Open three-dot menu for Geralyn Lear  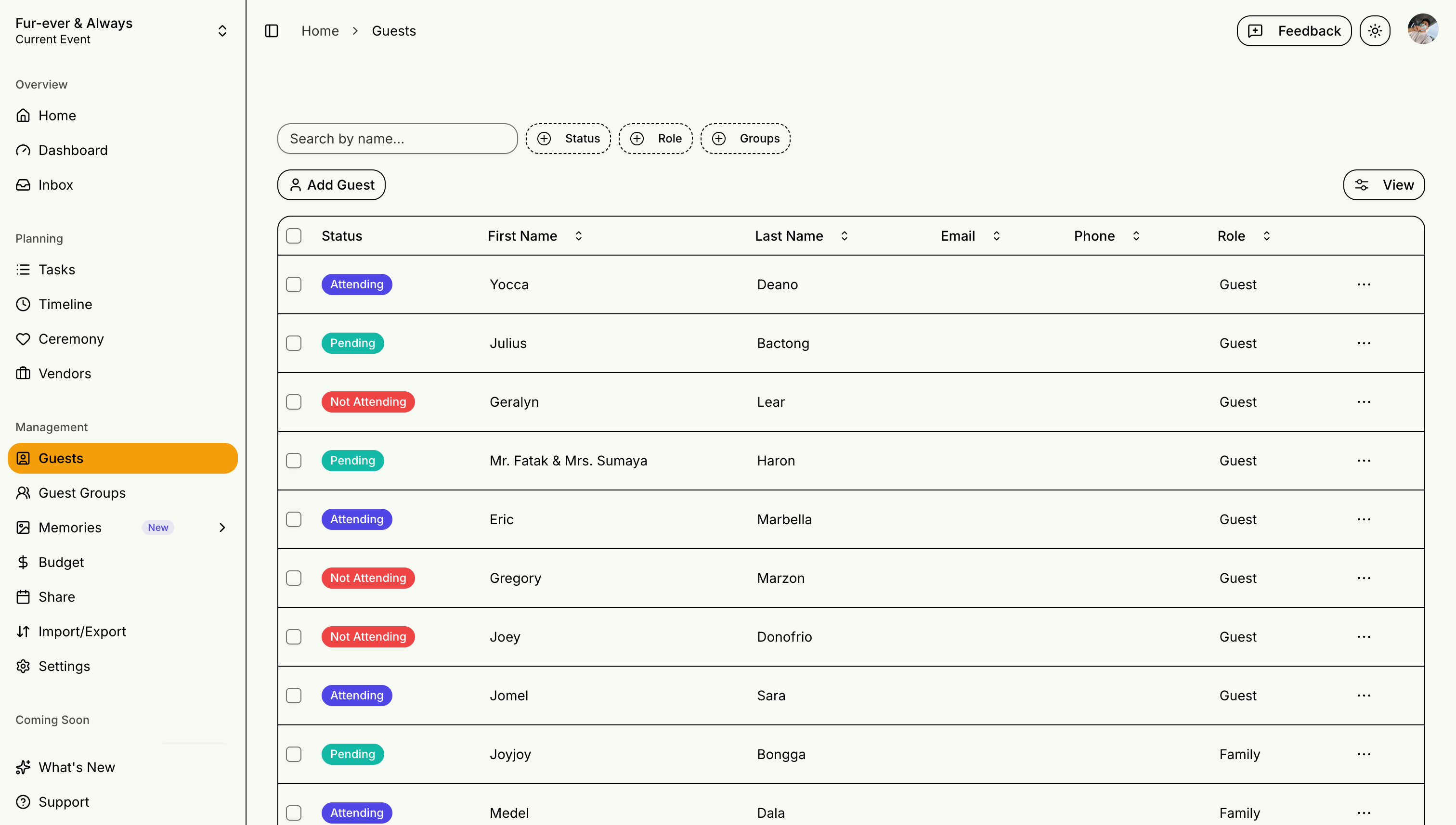point(1363,402)
